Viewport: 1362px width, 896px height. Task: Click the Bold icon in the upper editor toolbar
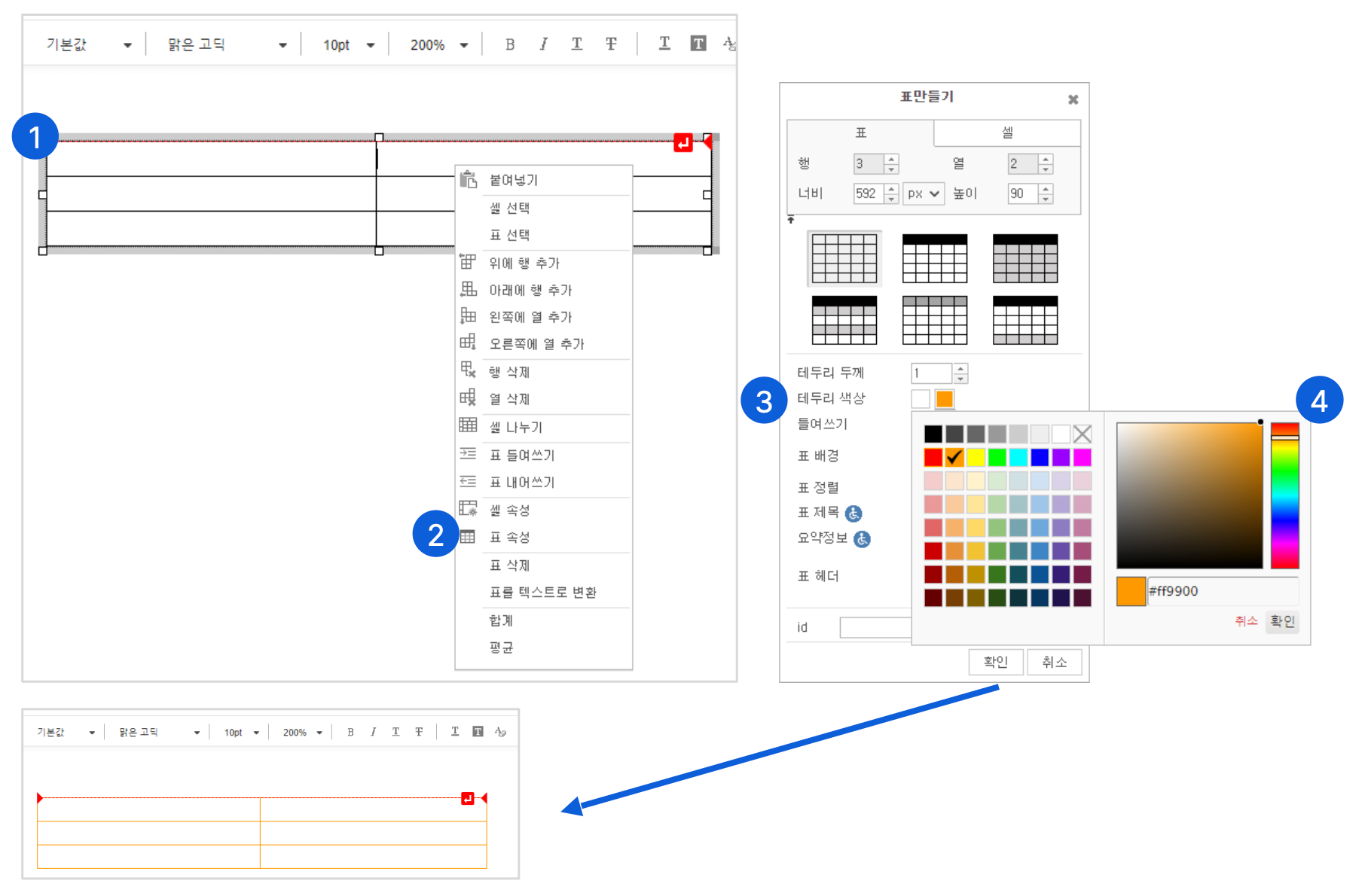click(x=510, y=44)
